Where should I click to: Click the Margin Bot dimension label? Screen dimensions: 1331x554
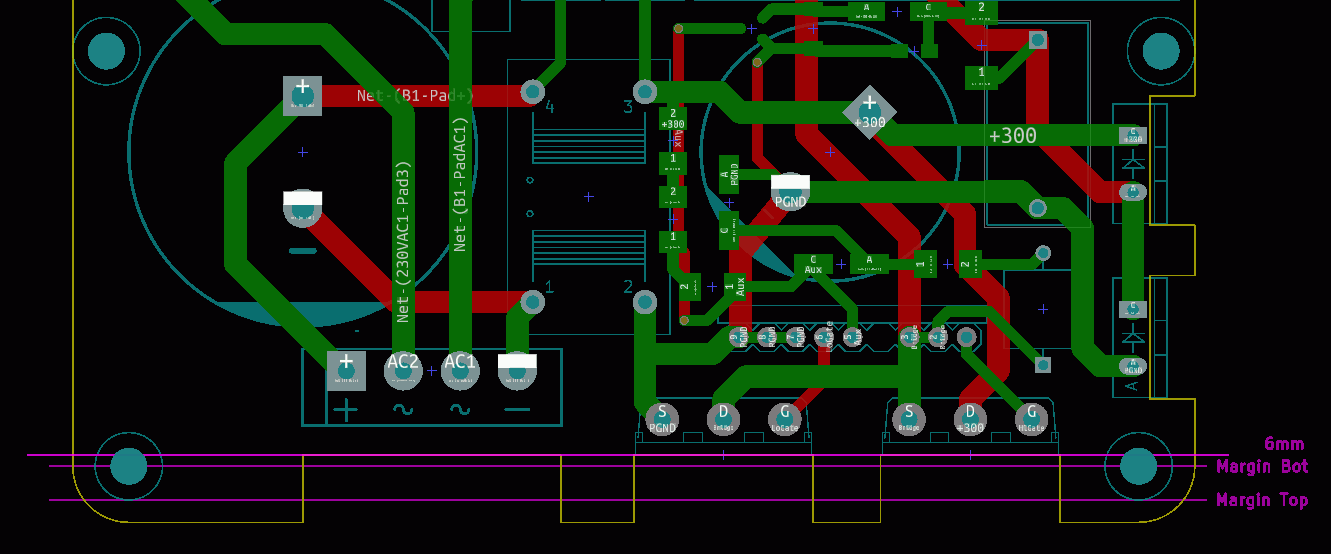1262,467
